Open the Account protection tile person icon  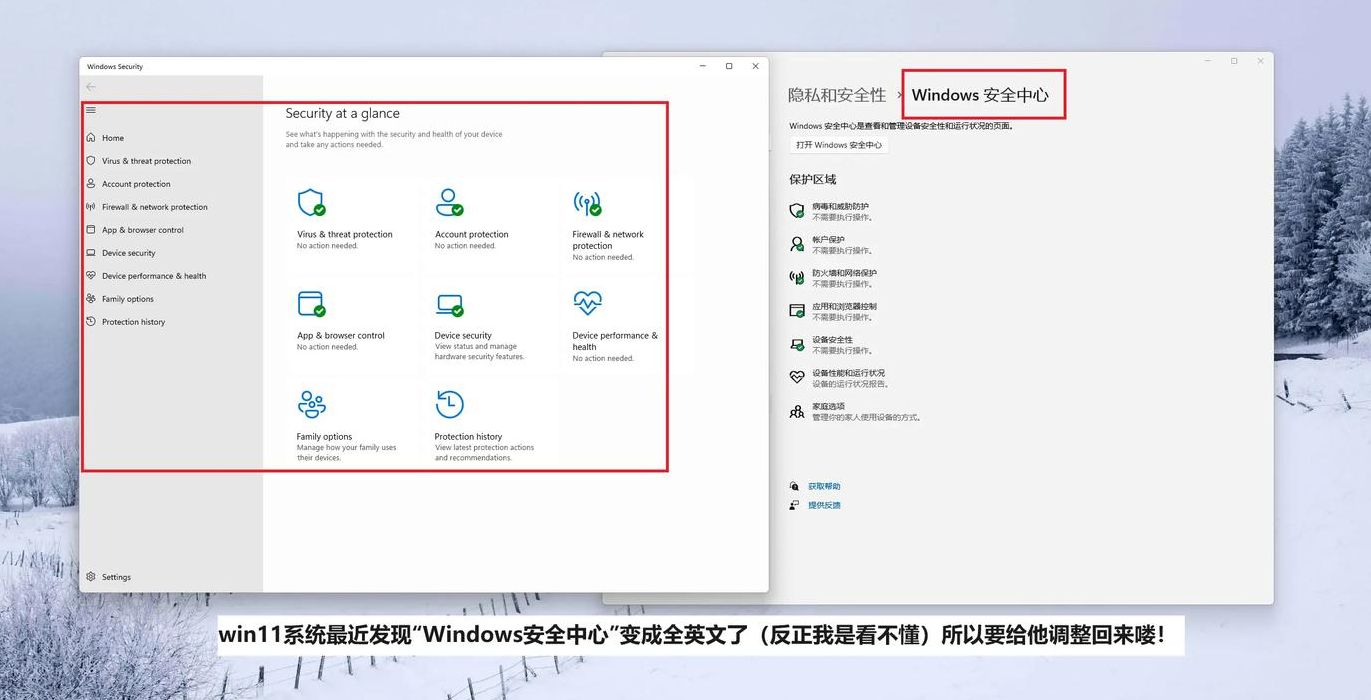click(449, 203)
